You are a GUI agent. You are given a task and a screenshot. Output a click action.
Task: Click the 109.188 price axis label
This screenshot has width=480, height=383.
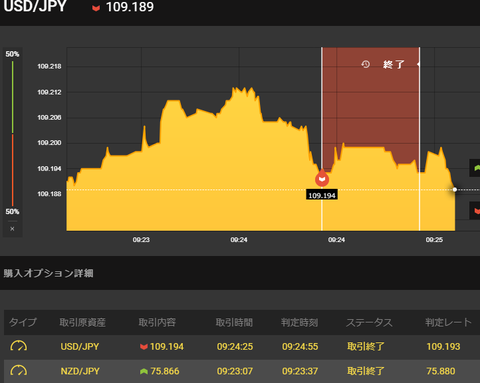coord(49,194)
